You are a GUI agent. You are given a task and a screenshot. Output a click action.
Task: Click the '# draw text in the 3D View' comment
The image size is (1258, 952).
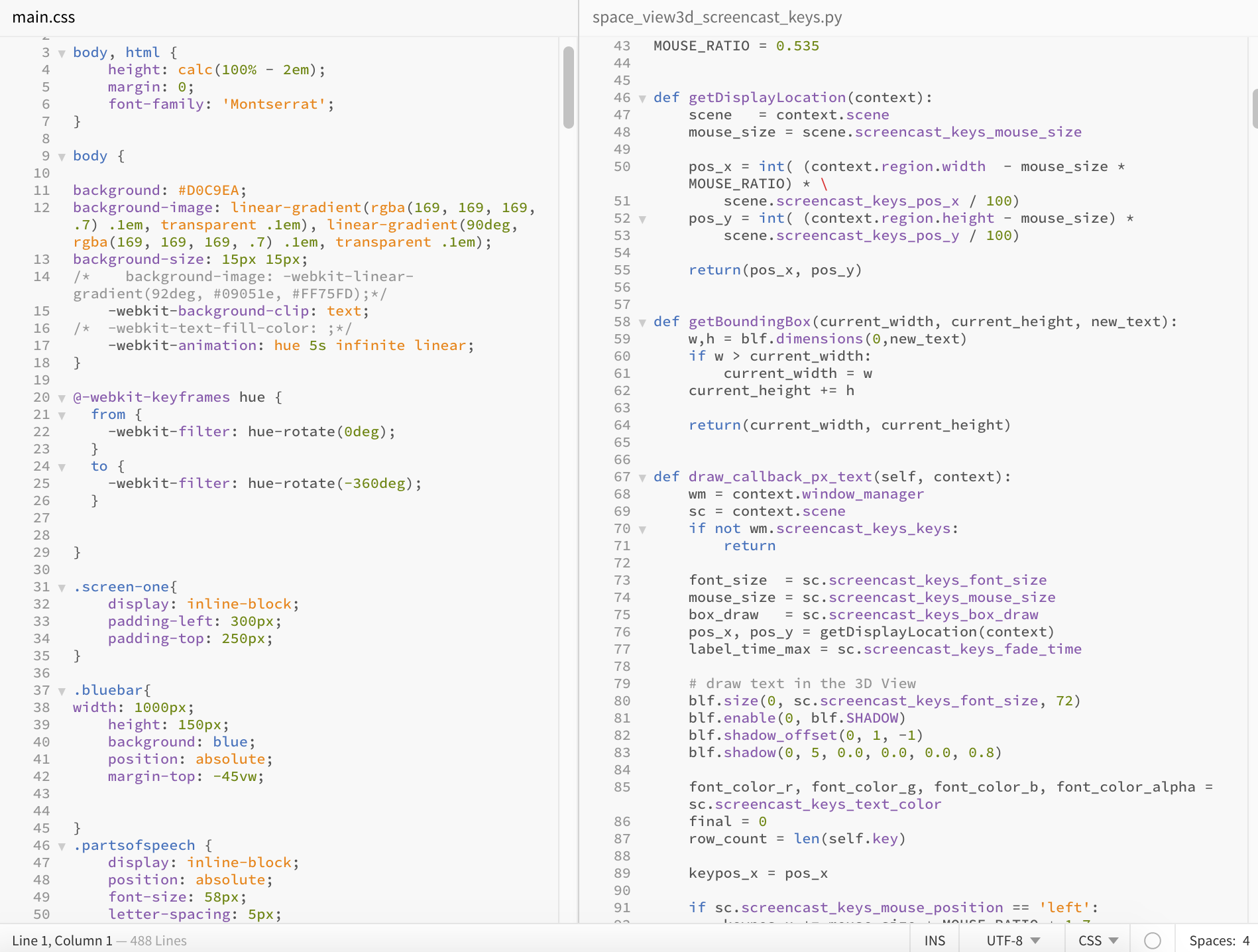tap(802, 684)
